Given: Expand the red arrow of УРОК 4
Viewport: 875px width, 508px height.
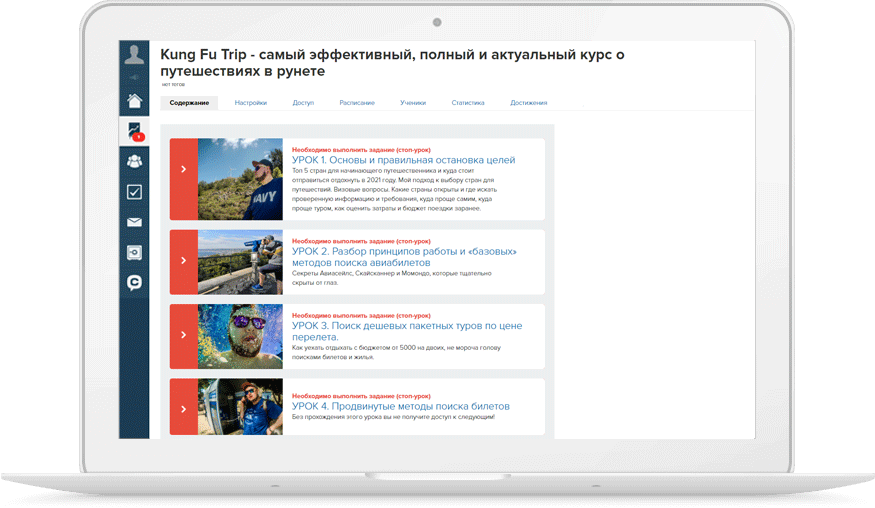Looking at the screenshot, I should [x=184, y=407].
